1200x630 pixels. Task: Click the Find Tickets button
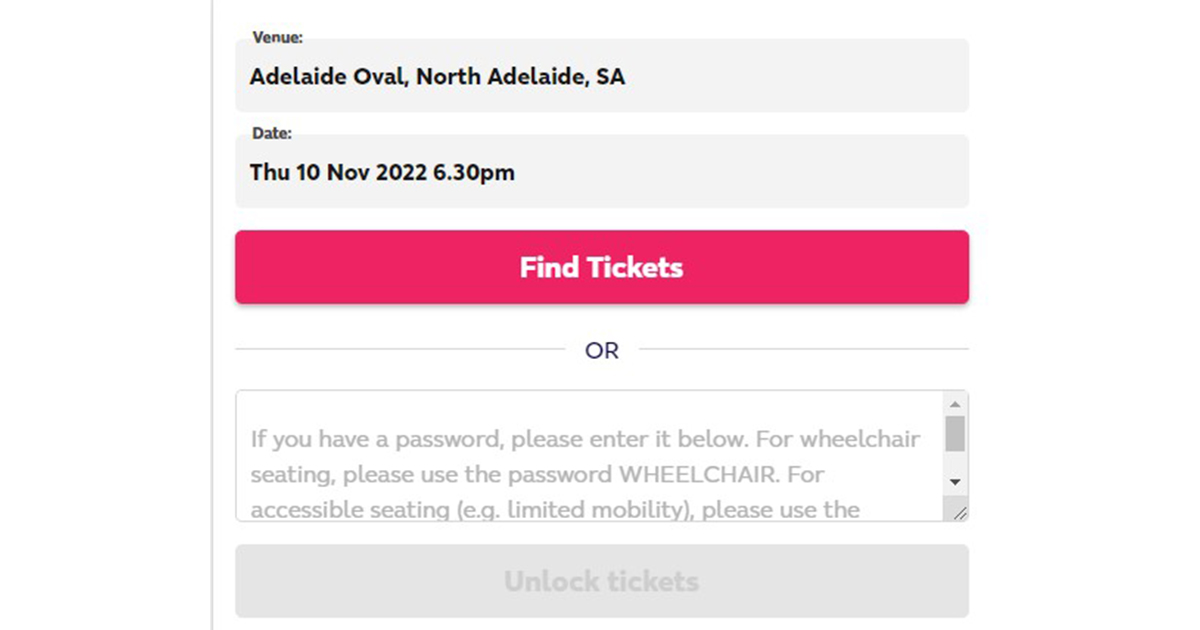coord(601,267)
